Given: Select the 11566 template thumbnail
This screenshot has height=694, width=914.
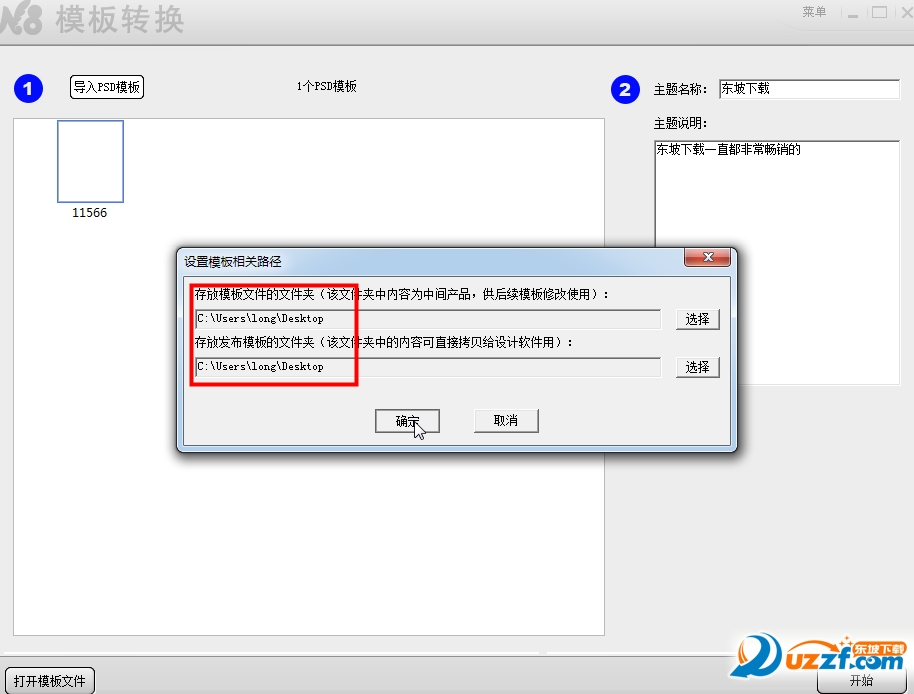Looking at the screenshot, I should point(90,161).
